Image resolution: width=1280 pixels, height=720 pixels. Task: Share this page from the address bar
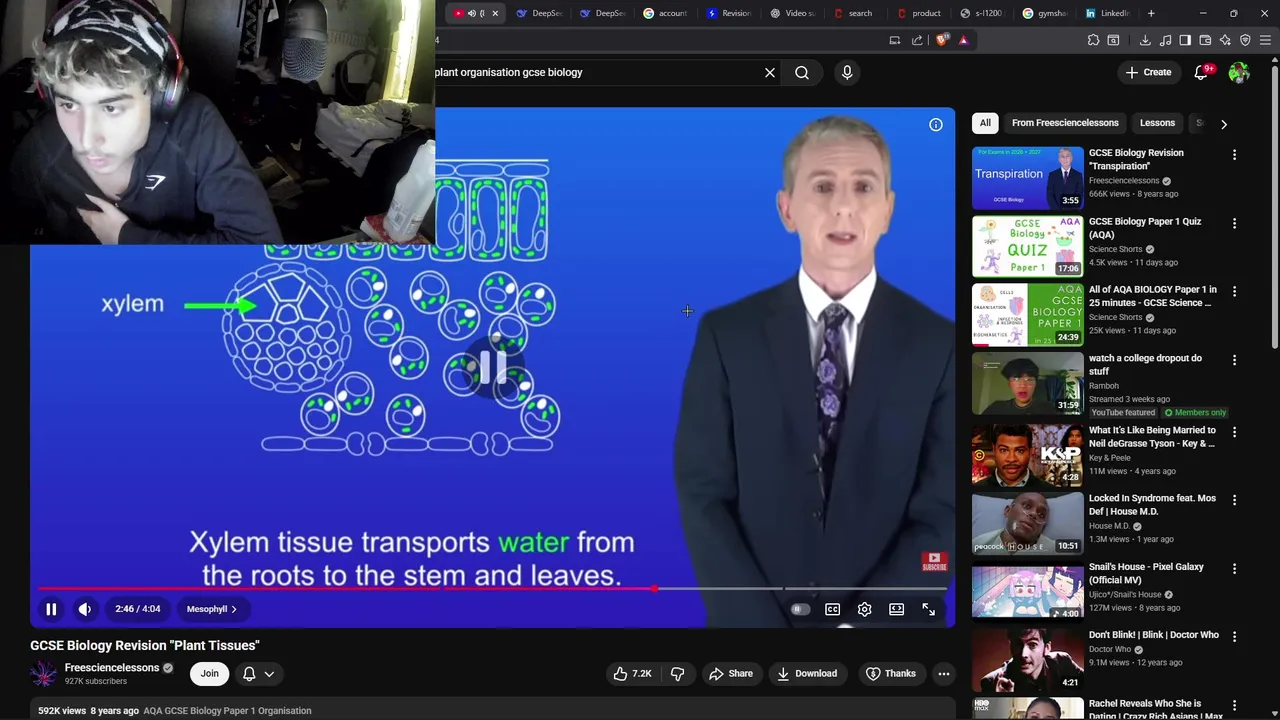(917, 40)
